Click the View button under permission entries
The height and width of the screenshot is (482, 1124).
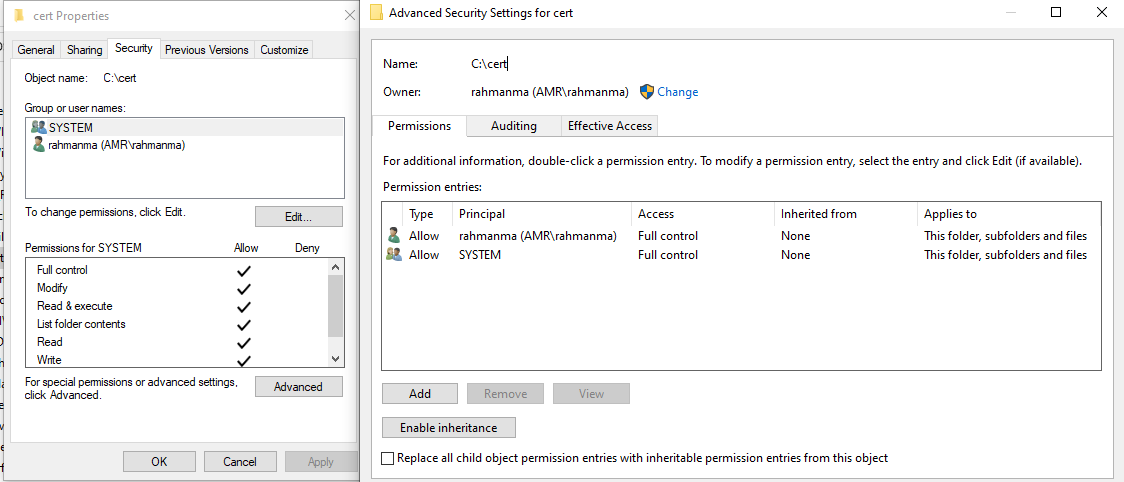coord(591,394)
